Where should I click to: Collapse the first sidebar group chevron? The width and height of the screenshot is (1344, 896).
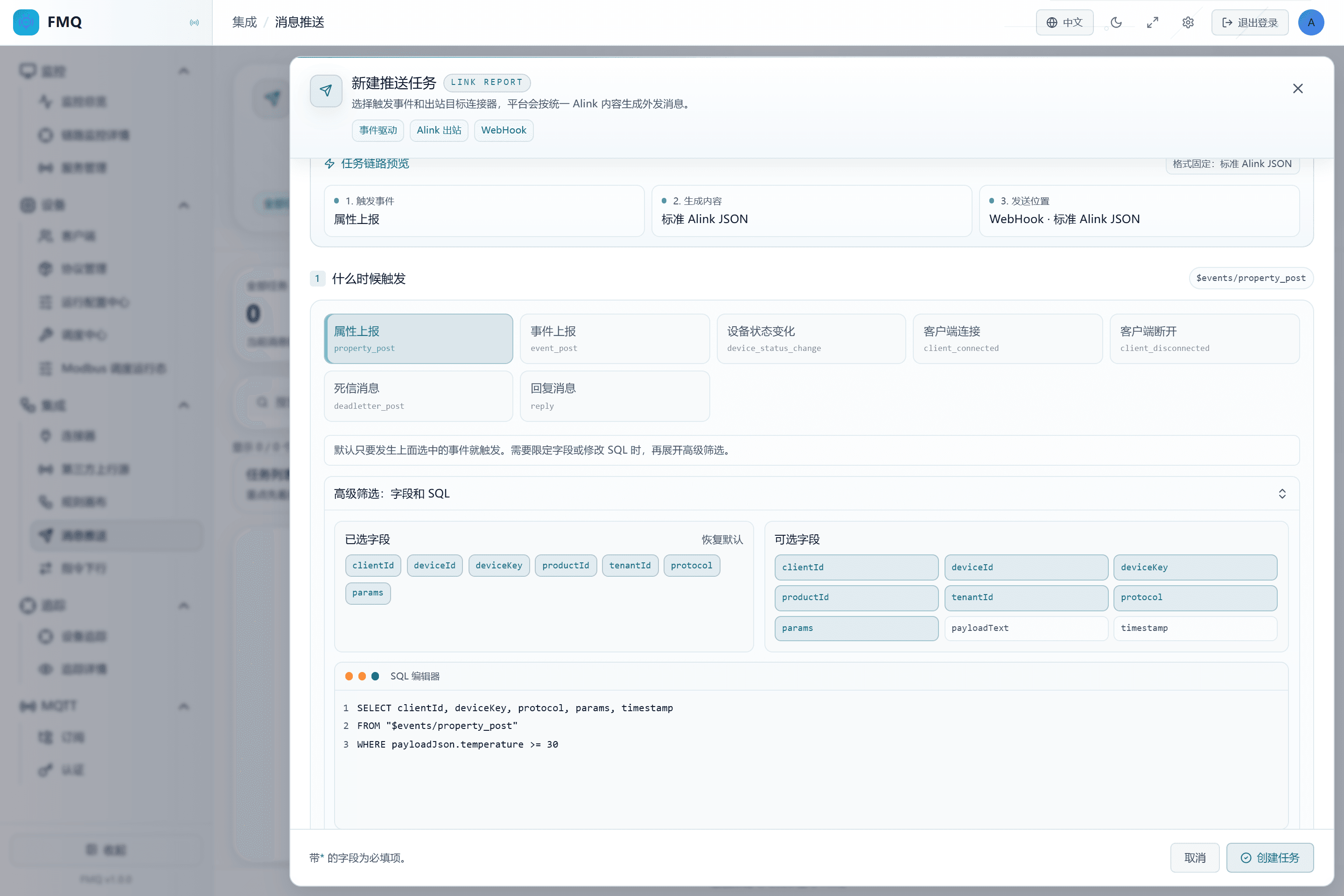(184, 71)
